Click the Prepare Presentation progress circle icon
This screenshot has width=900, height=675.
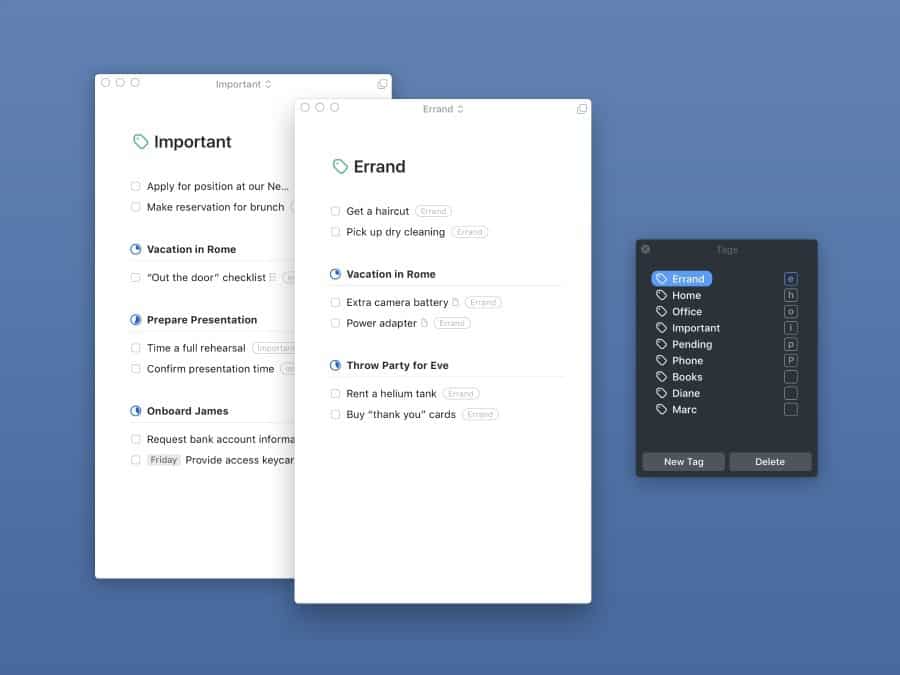pyautogui.click(x=136, y=320)
